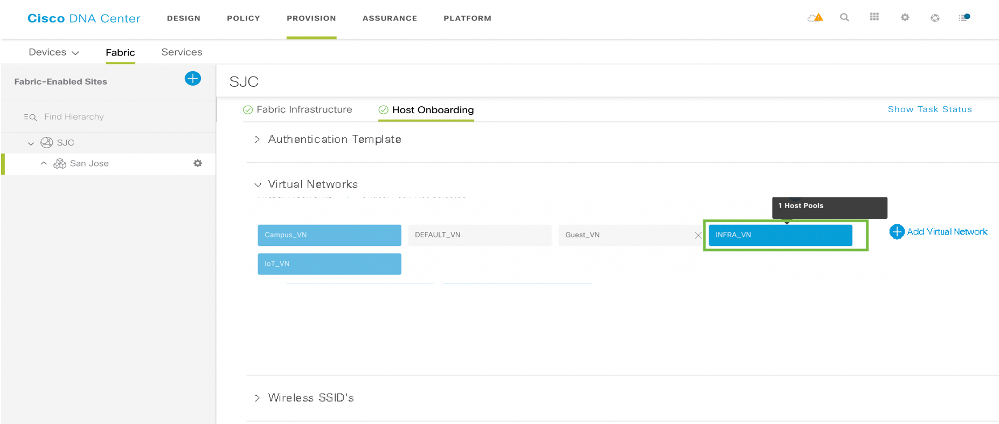This screenshot has height=424, width=999.
Task: Click the gear icon beside San Jose
Action: click(x=198, y=163)
